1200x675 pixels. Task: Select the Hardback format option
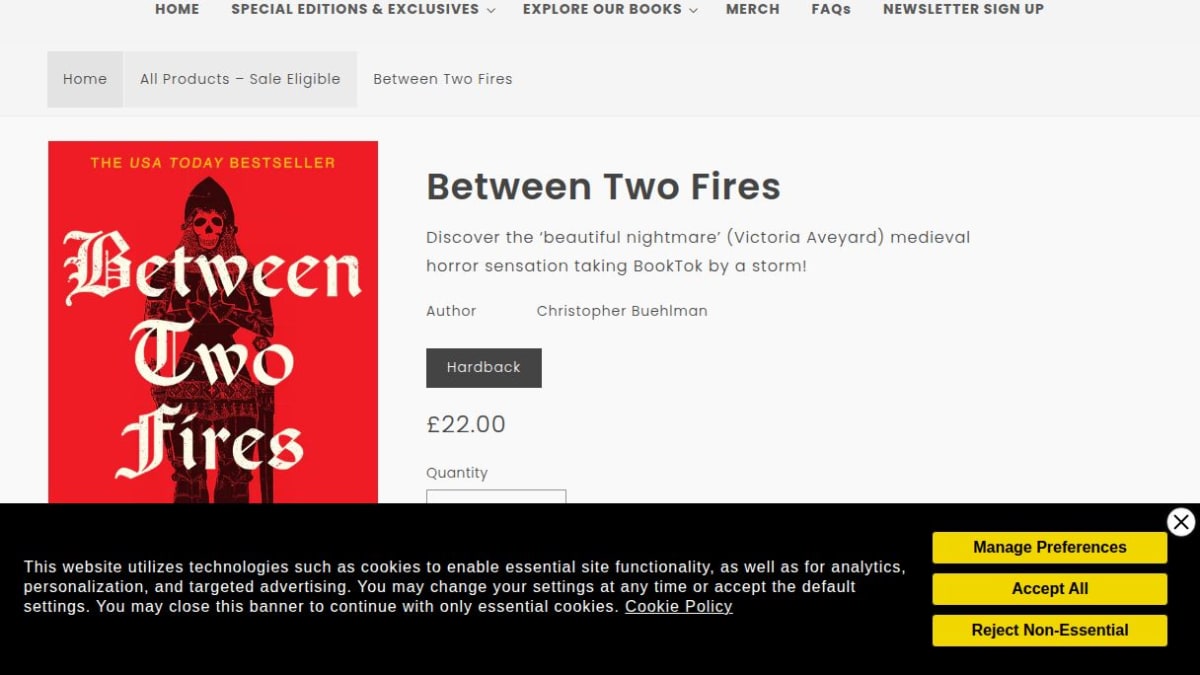tap(484, 368)
